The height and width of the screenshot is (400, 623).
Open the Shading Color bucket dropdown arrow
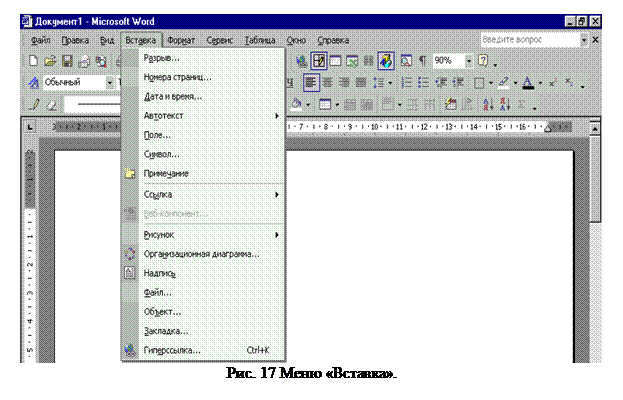coord(308,105)
